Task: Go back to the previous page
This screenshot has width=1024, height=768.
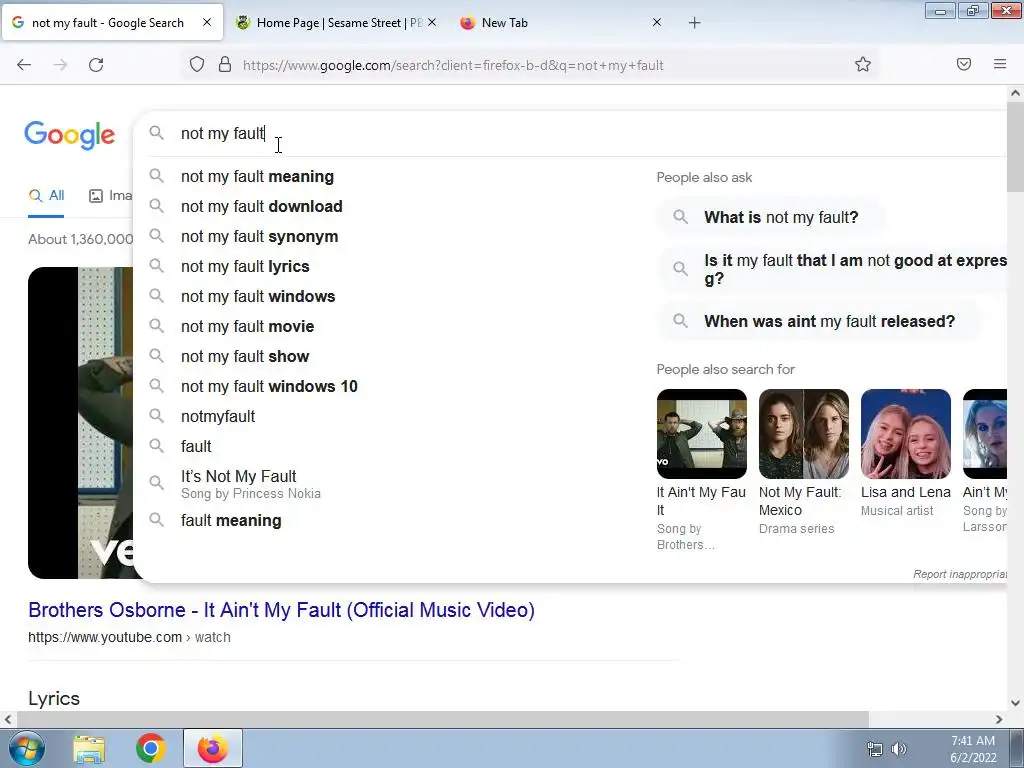Action: pyautogui.click(x=24, y=65)
